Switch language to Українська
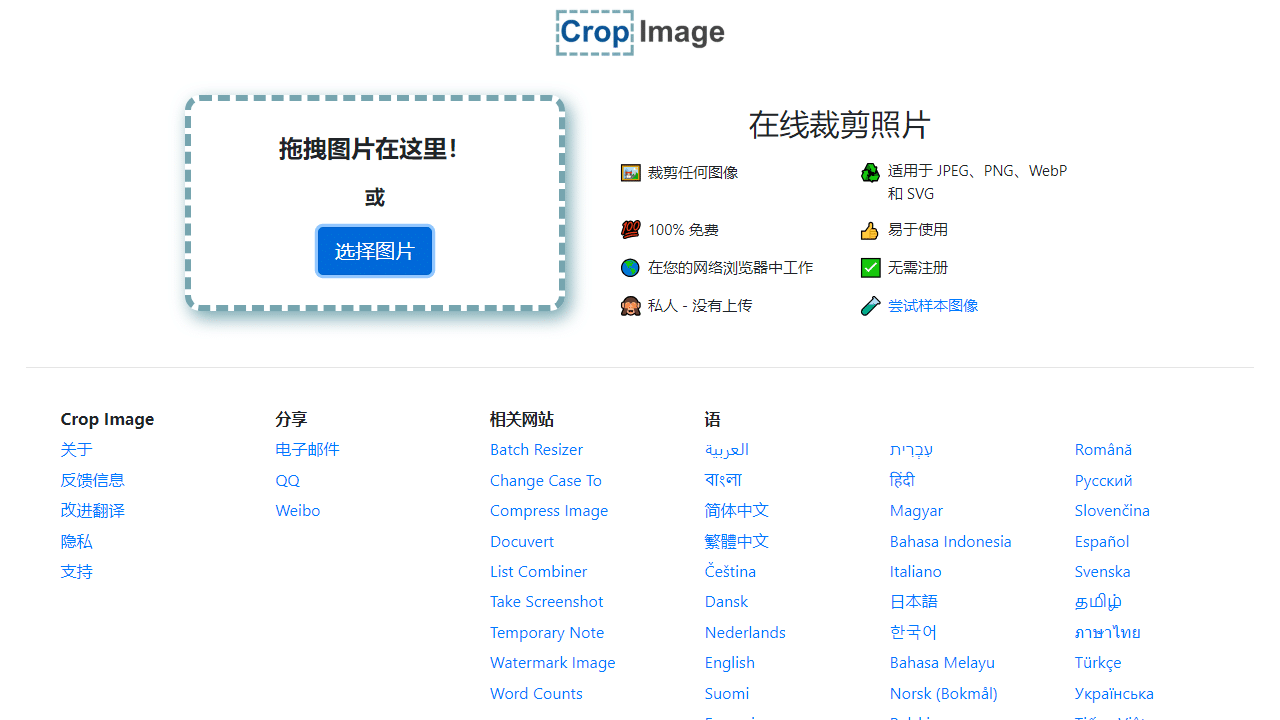Viewport: 1280px width, 720px height. click(x=1114, y=694)
